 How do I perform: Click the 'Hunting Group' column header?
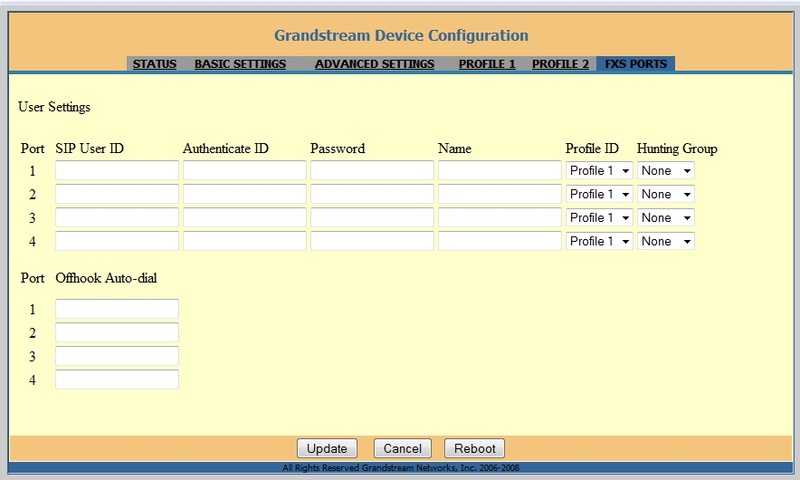[677, 148]
